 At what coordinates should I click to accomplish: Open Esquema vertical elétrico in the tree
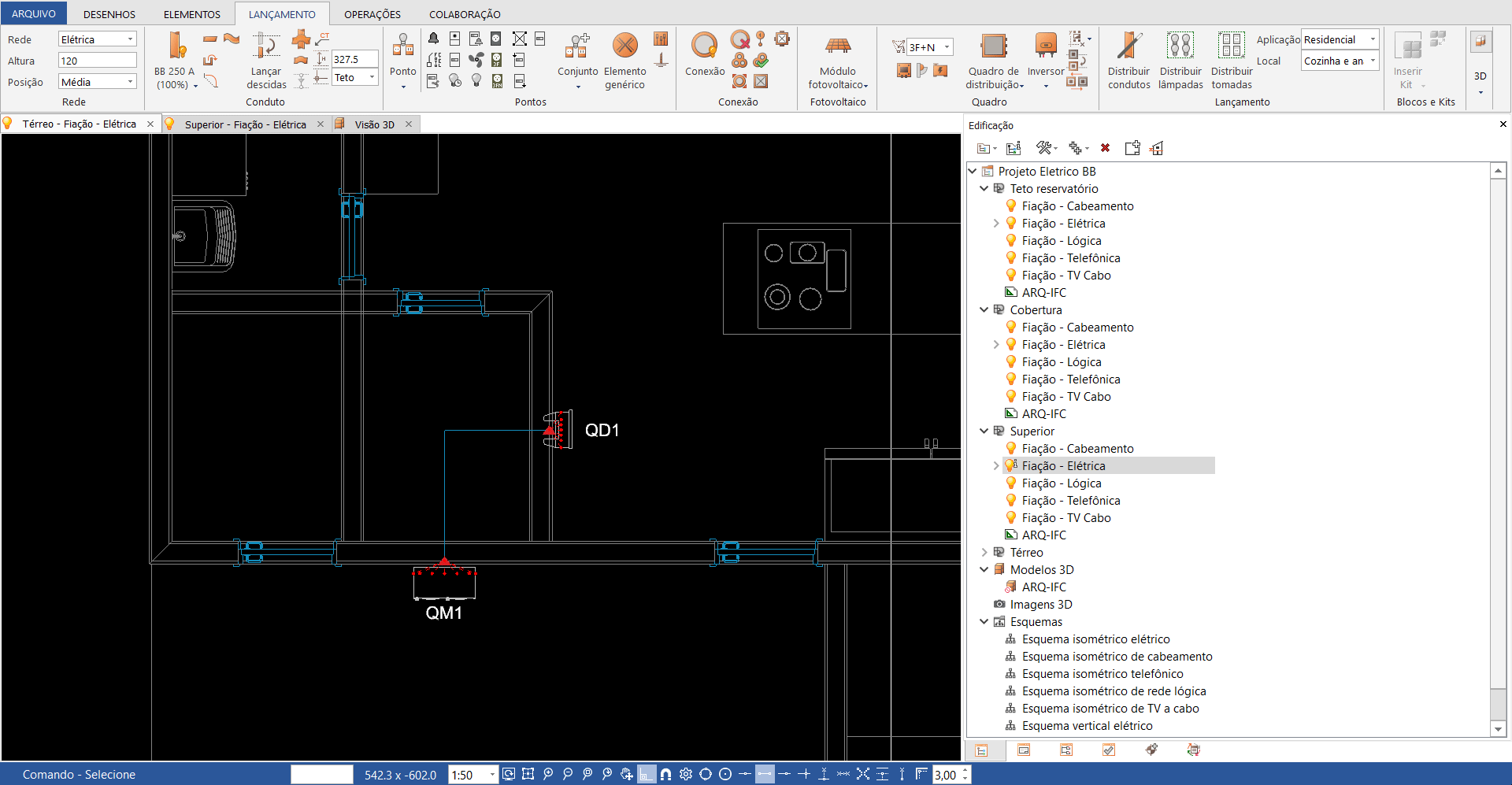tap(1087, 726)
